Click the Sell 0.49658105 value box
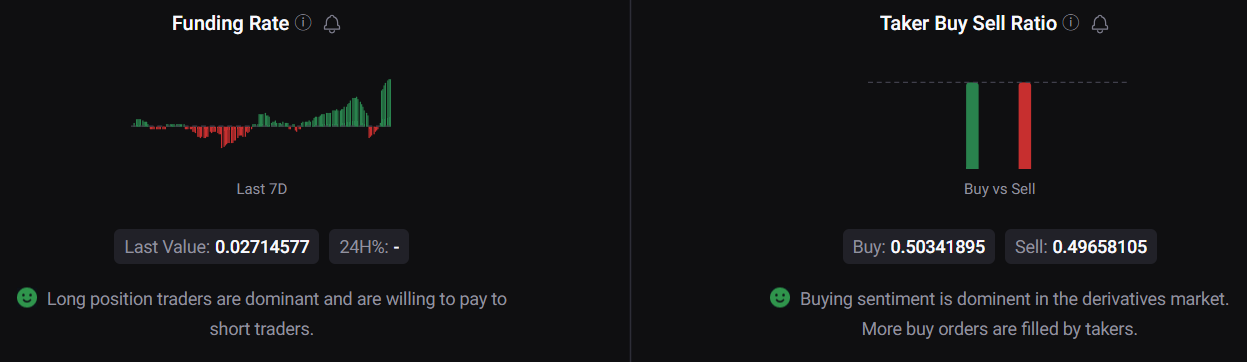The height and width of the screenshot is (362, 1247). tap(1080, 246)
